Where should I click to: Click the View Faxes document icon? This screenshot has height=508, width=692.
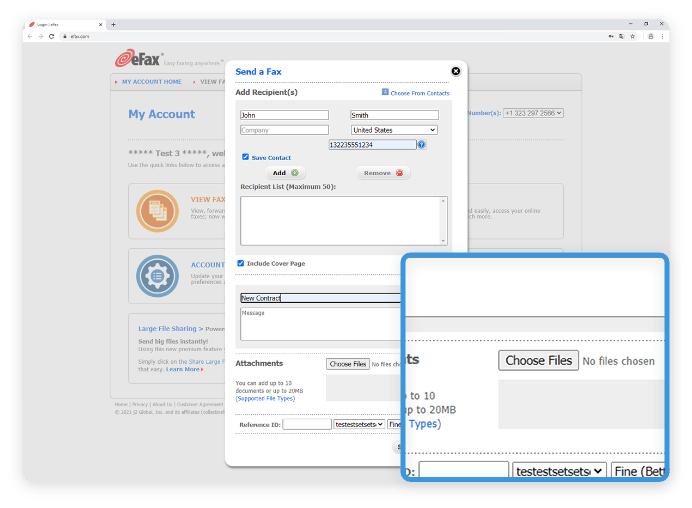tap(157, 209)
